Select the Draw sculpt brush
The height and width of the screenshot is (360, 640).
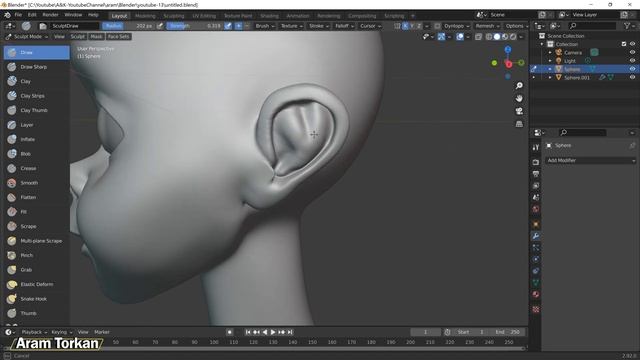point(36,53)
